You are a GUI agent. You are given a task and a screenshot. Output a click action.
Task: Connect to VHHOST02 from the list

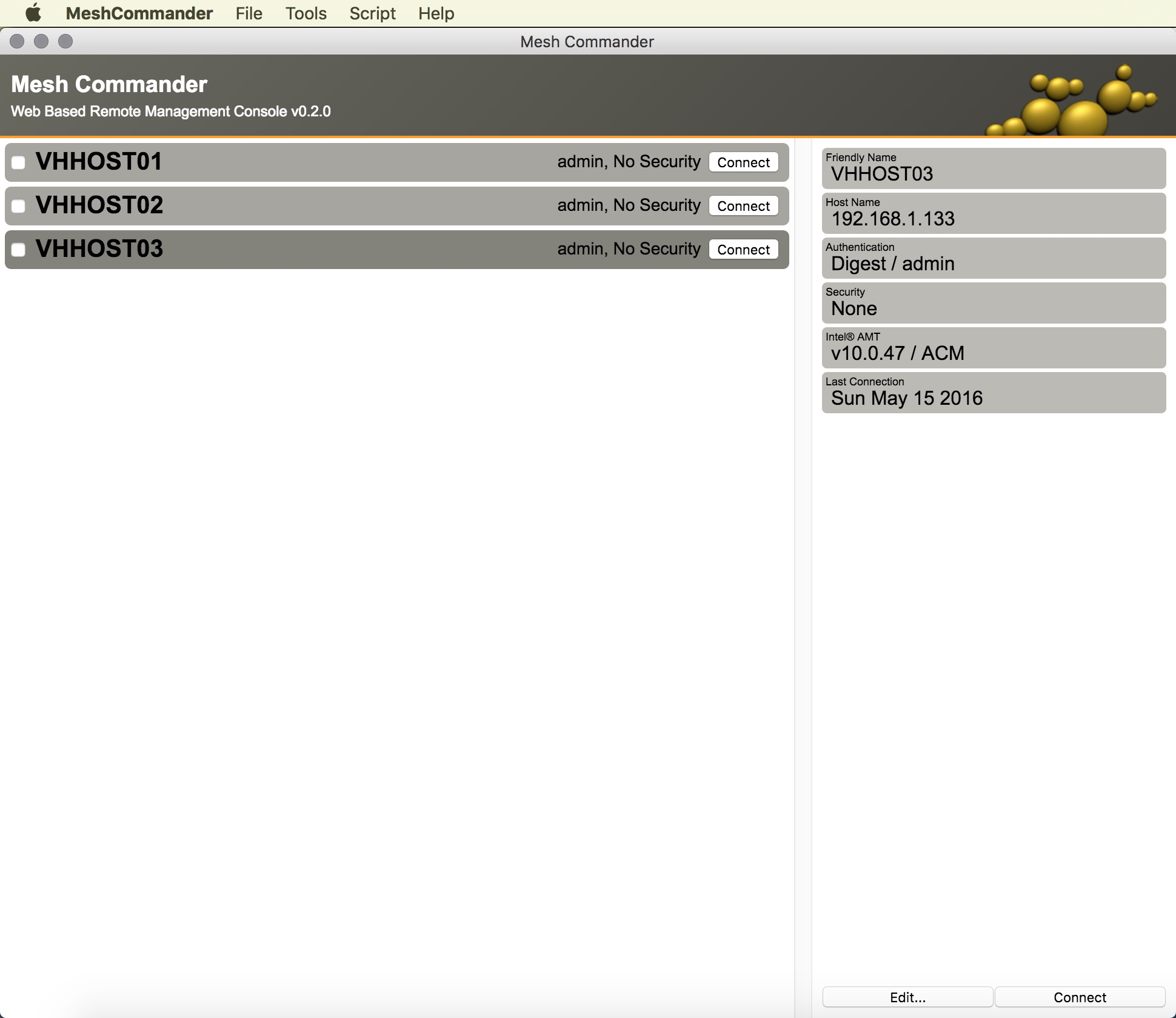coord(743,206)
